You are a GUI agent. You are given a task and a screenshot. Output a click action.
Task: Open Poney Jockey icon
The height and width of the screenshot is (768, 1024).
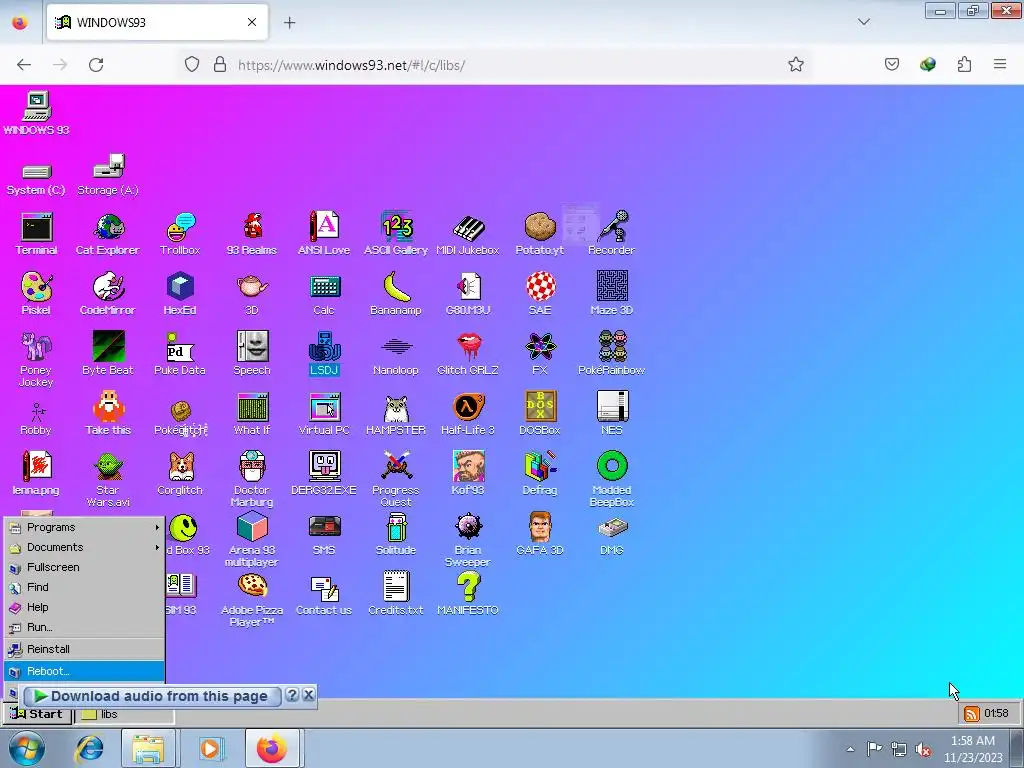(36, 359)
